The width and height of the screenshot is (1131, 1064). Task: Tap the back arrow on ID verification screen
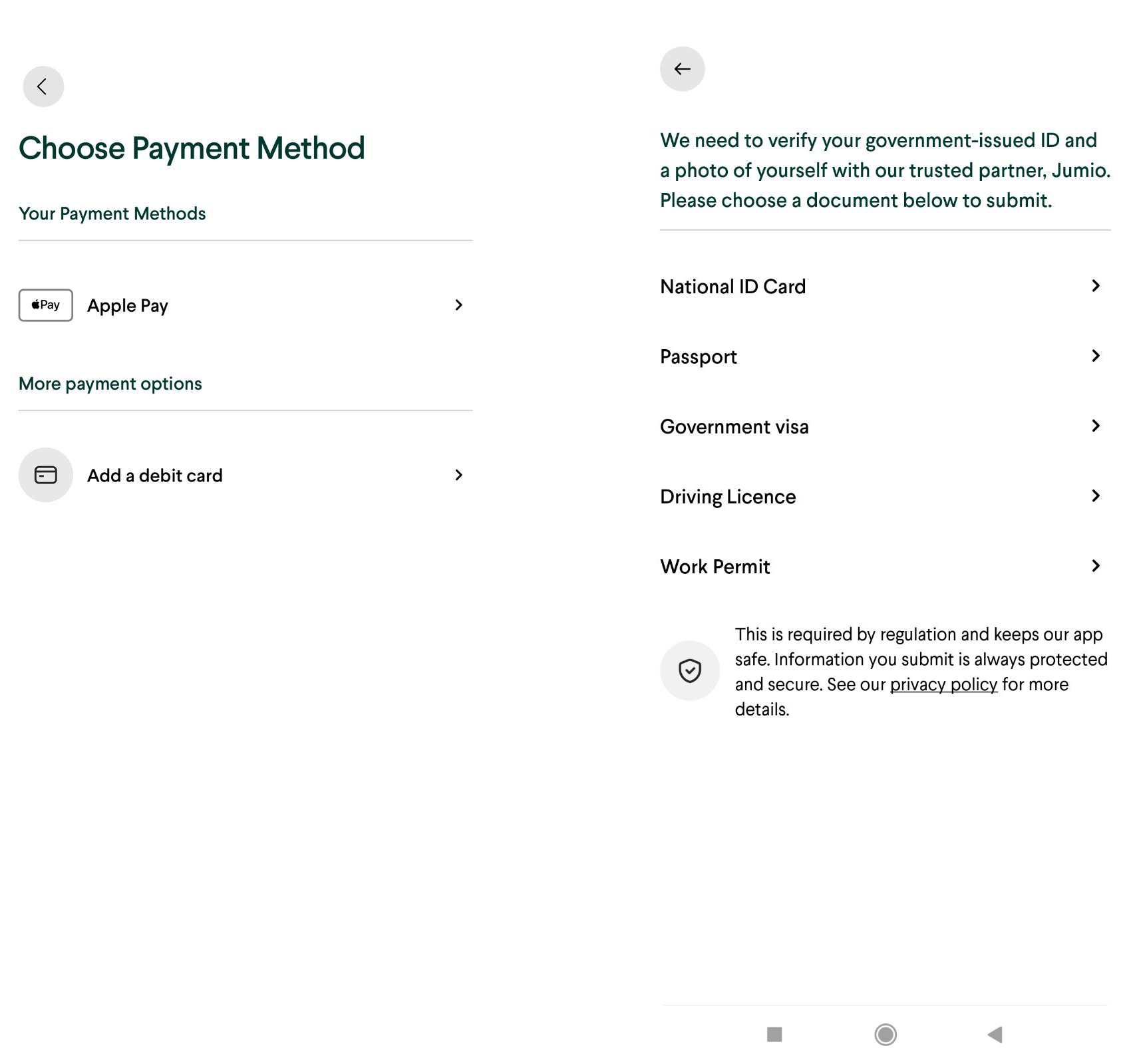[682, 69]
